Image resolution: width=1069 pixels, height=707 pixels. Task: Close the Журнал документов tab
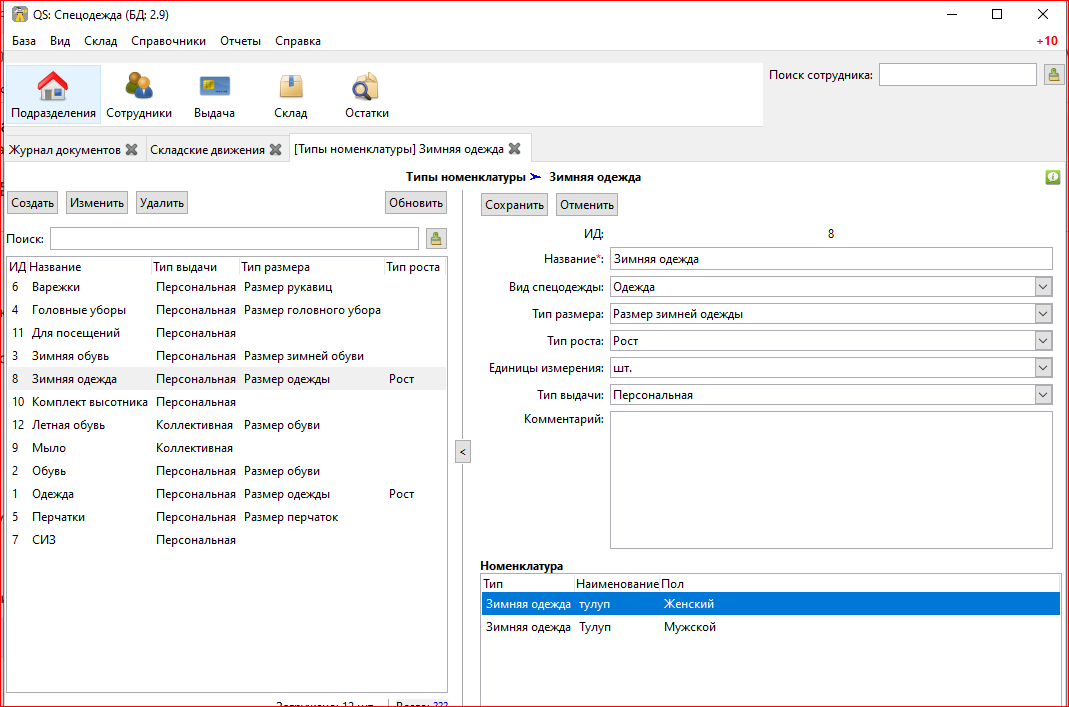pos(131,150)
